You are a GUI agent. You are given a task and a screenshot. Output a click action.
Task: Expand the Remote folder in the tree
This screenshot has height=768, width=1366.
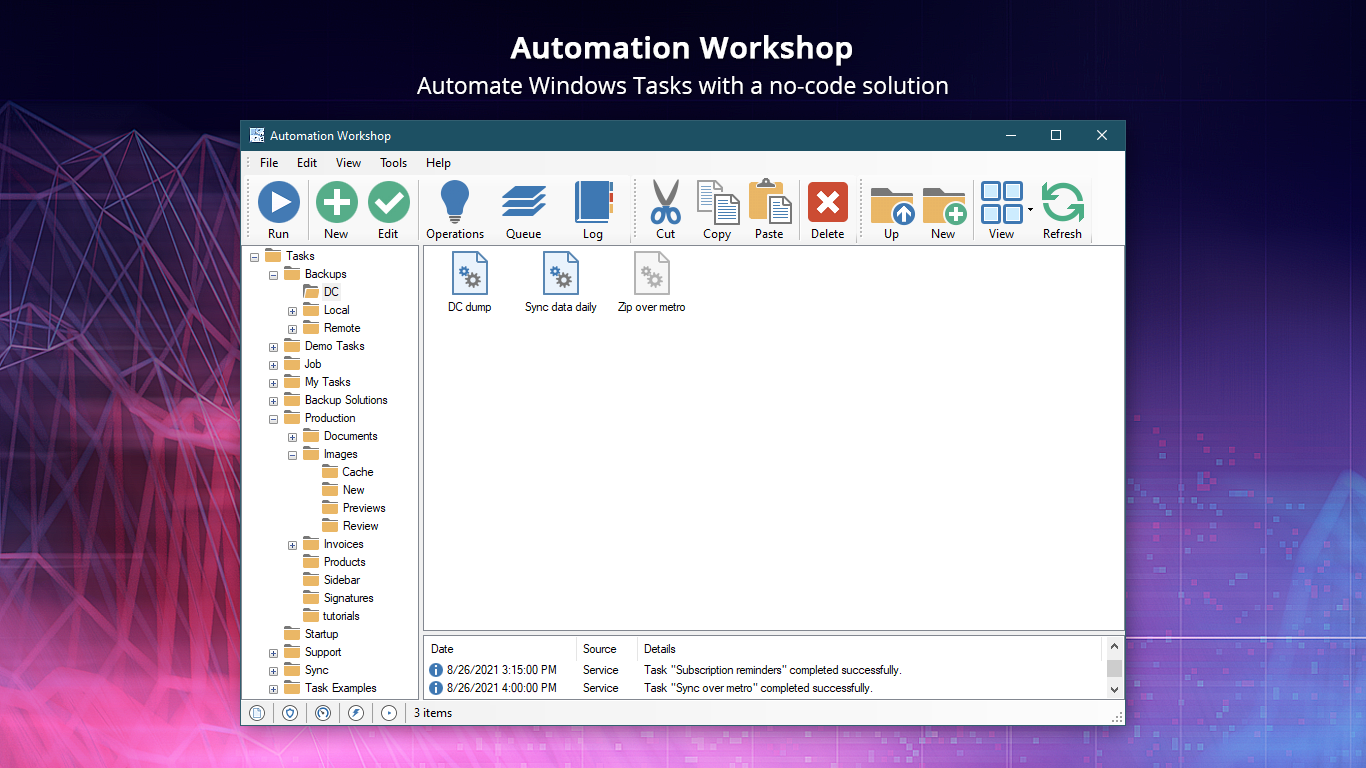point(290,328)
